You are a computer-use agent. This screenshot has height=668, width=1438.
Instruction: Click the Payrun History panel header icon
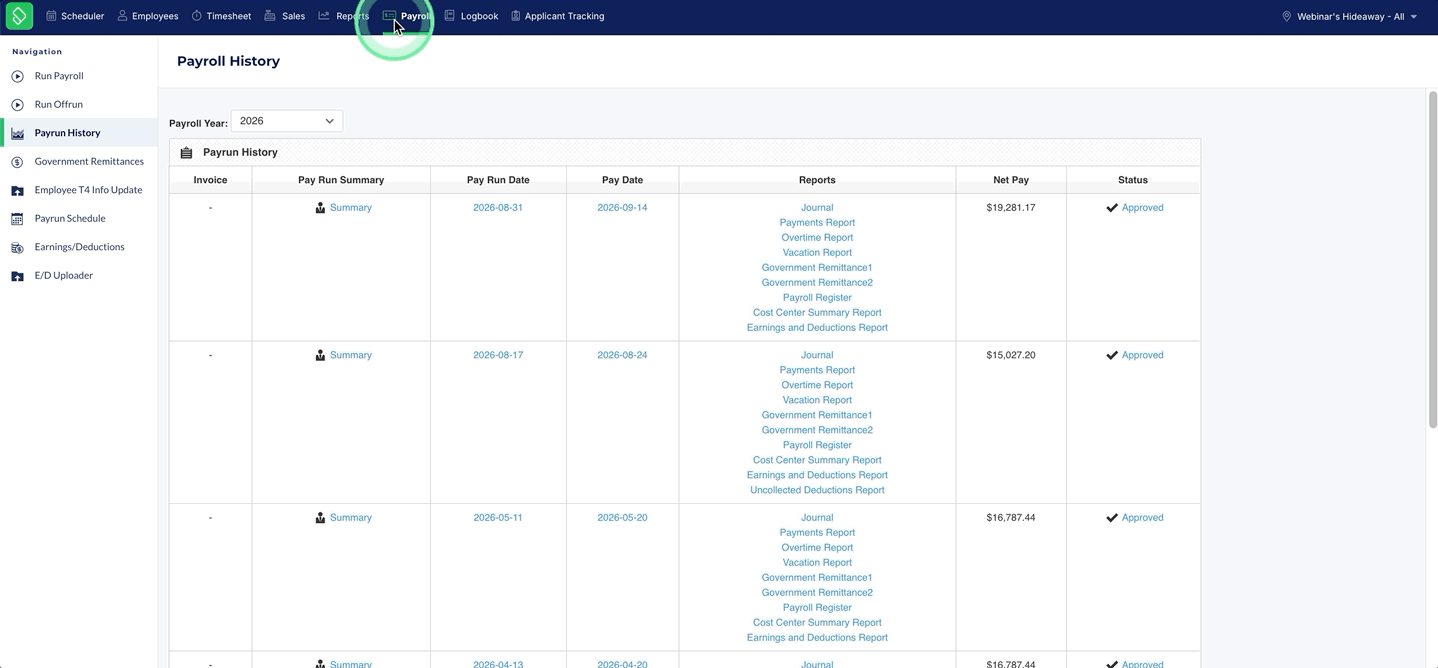pos(186,153)
